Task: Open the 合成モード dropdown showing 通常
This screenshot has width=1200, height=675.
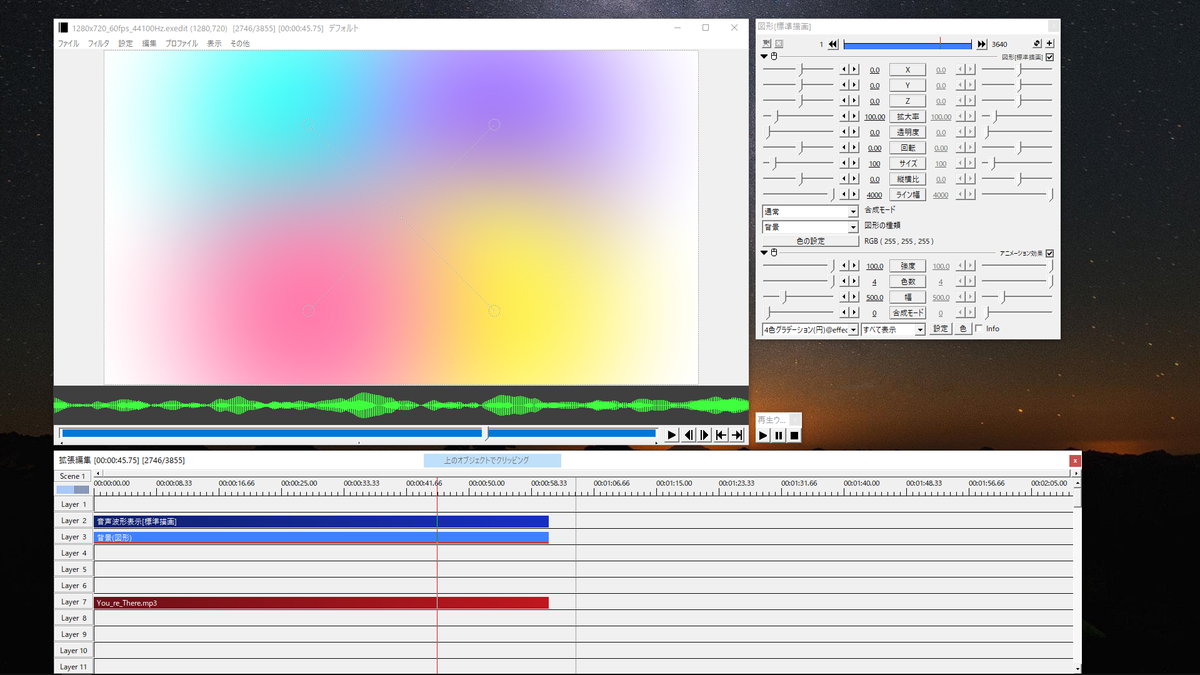Action: [809, 211]
